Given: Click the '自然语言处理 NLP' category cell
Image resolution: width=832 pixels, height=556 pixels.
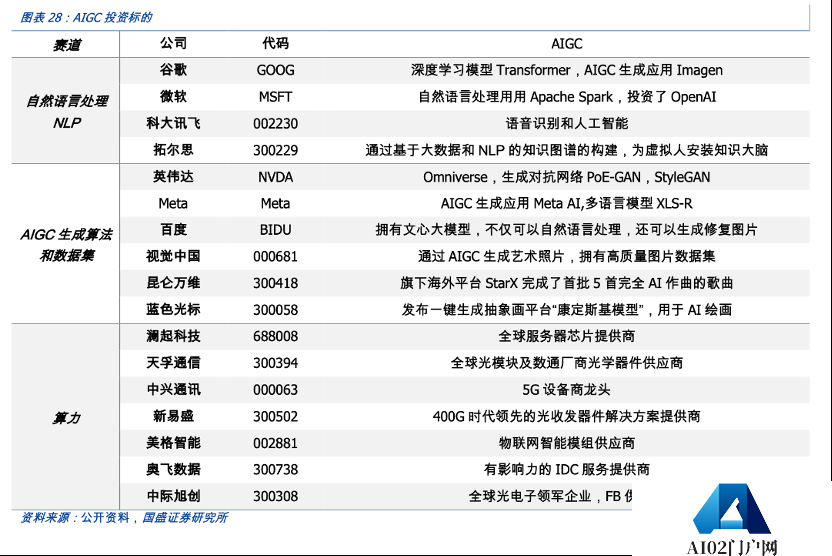Looking at the screenshot, I should click(x=67, y=111).
